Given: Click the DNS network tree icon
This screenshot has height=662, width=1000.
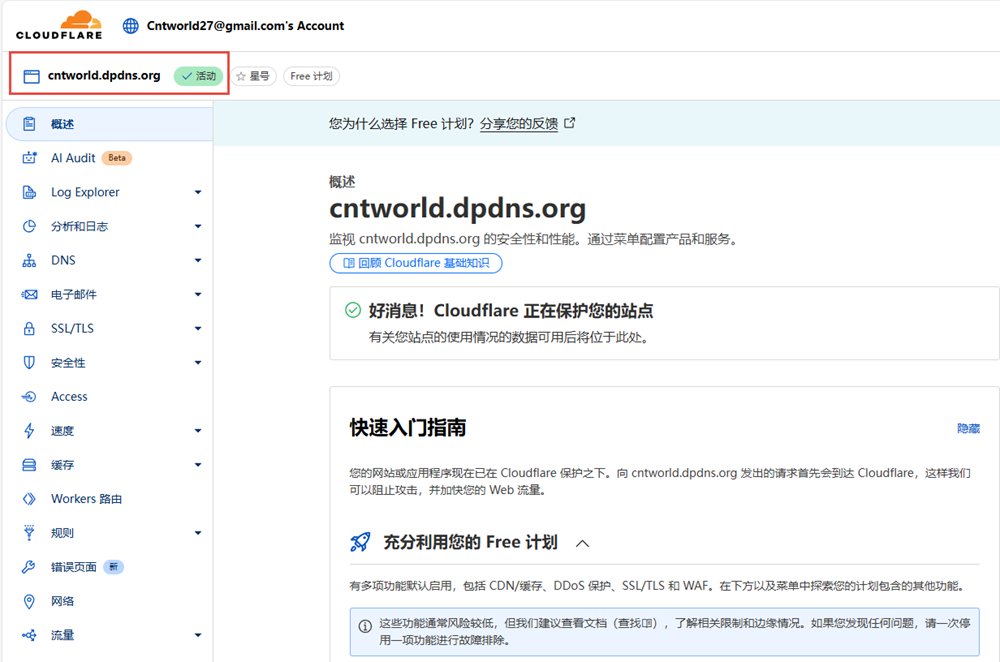Looking at the screenshot, I should click(29, 260).
